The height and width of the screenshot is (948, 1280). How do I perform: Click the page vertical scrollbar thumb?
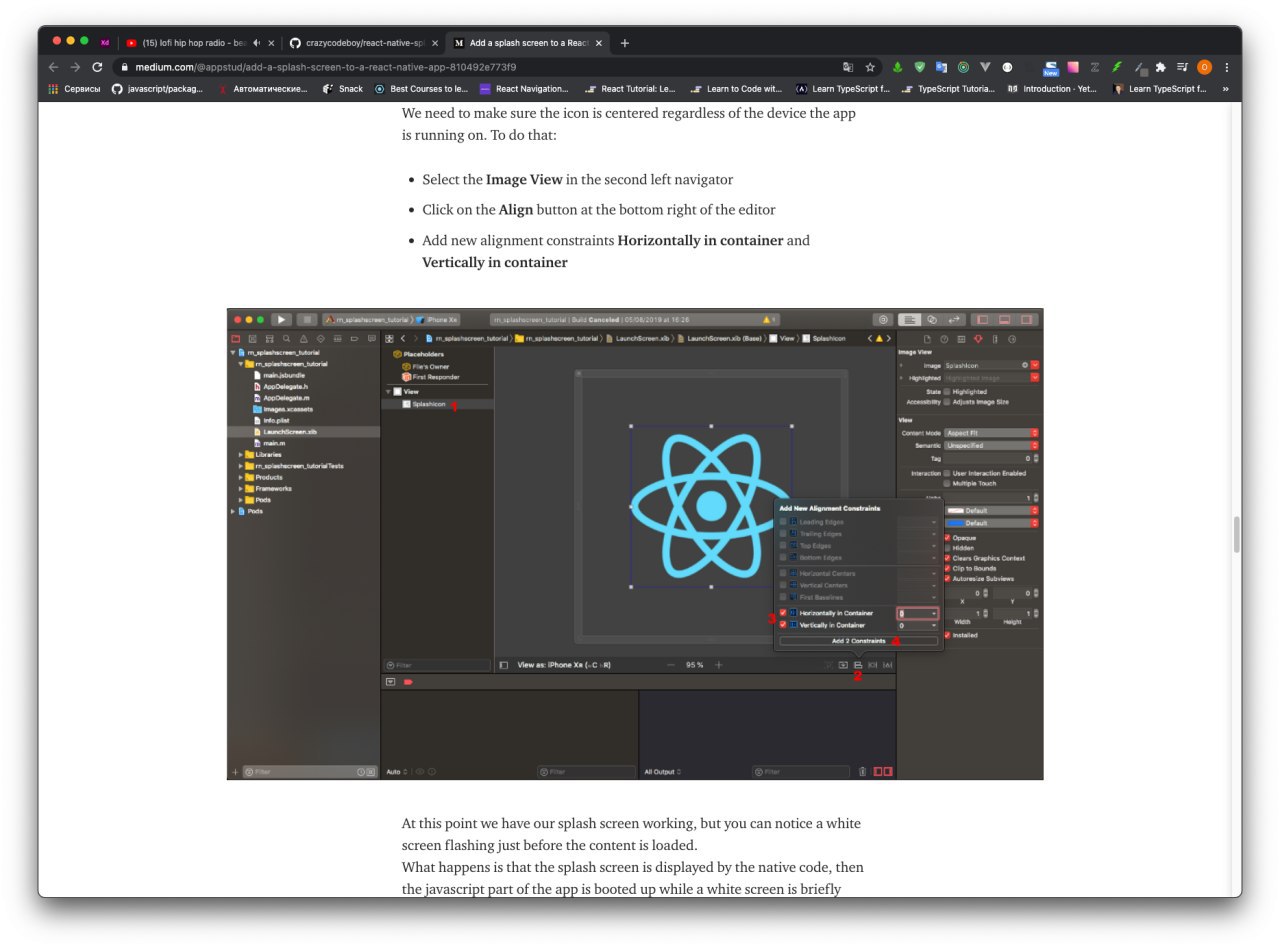coord(1236,535)
